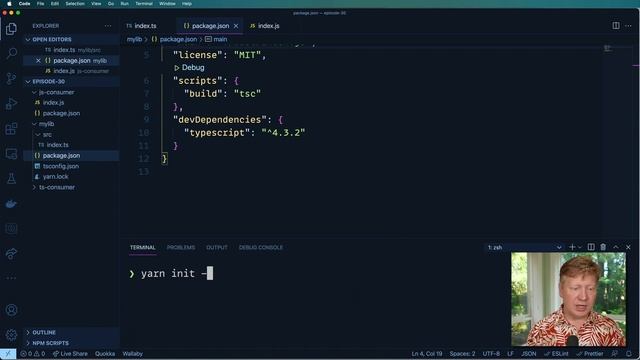
Task: Open the Terminal menu in menu bar
Action: tap(144, 4)
